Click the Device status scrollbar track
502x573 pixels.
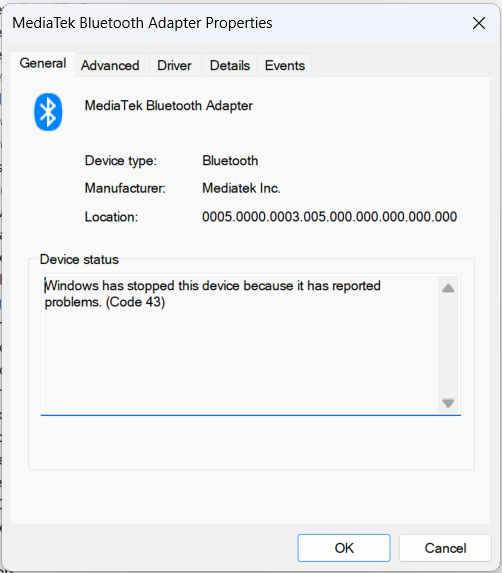click(x=448, y=346)
